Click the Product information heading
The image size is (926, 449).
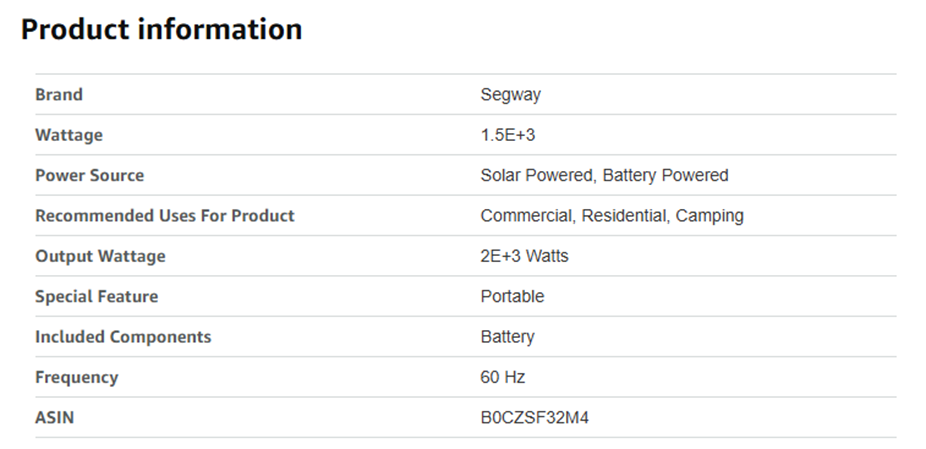click(161, 29)
